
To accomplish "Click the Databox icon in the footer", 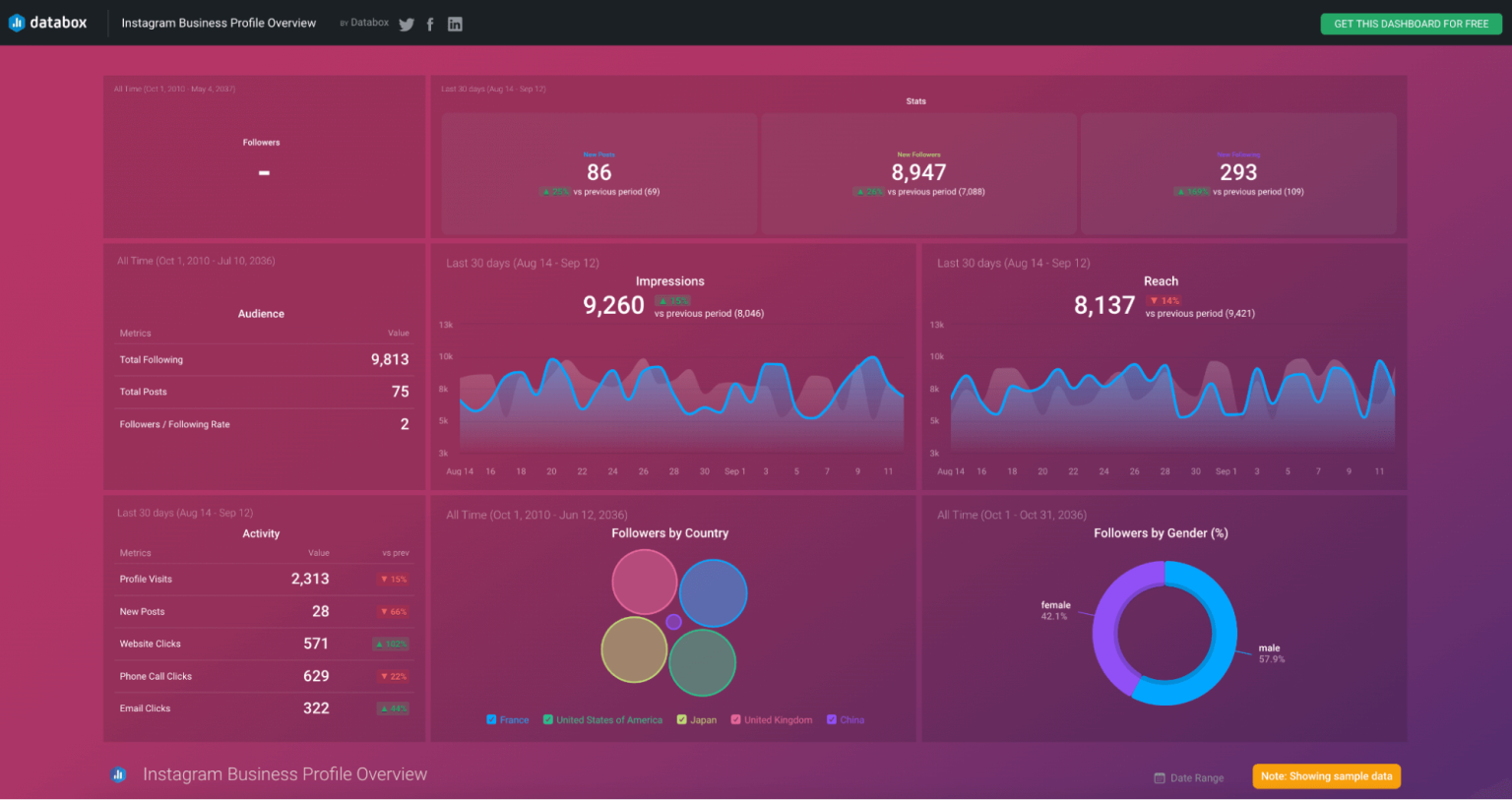I will [119, 774].
